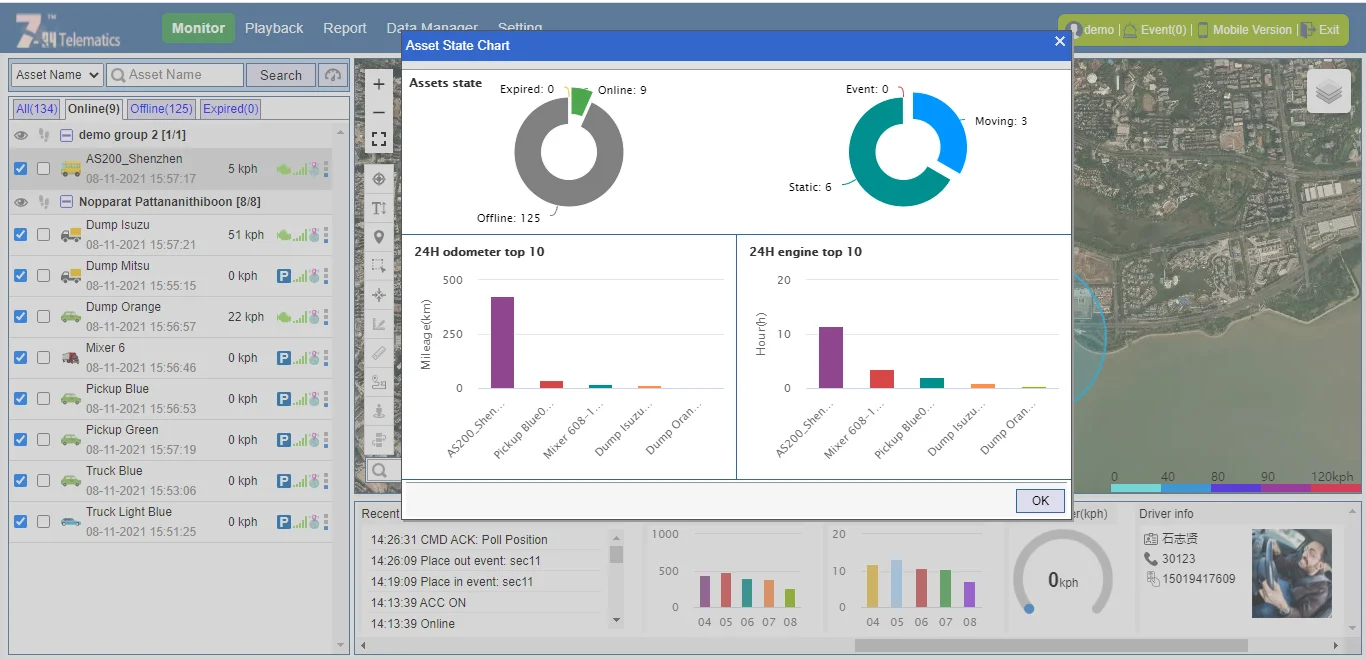Click the map layers icon
This screenshot has height=659, width=1366.
pos(1328,92)
